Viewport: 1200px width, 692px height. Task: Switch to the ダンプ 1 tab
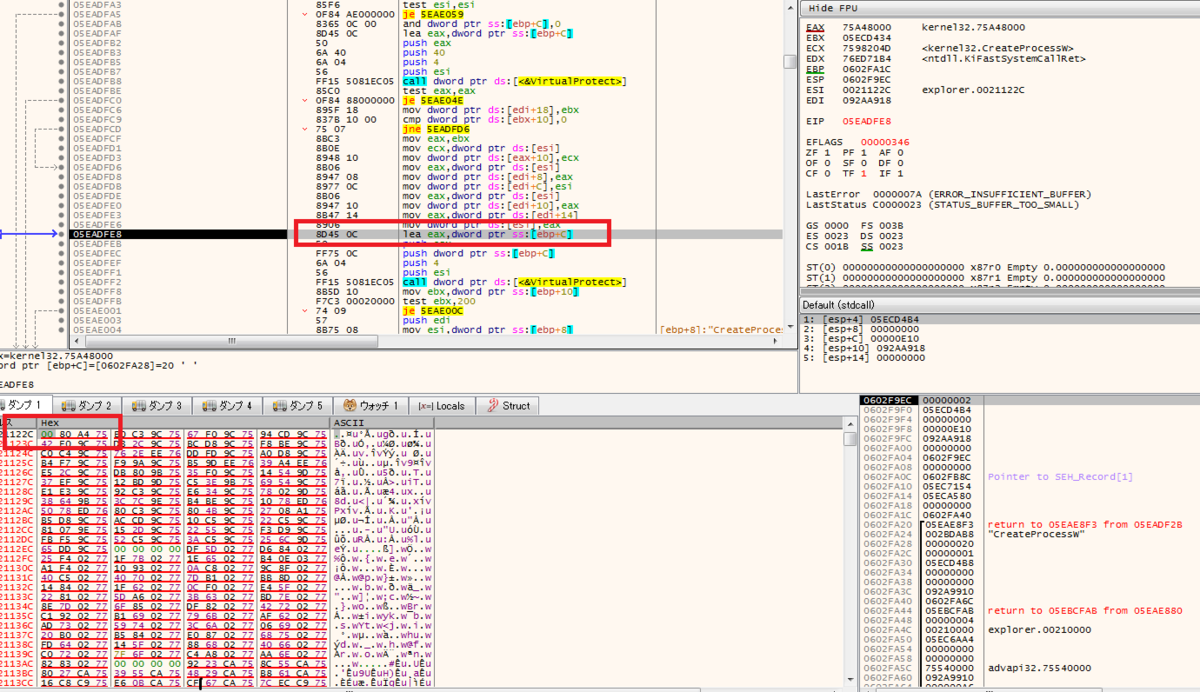pyautogui.click(x=23, y=406)
